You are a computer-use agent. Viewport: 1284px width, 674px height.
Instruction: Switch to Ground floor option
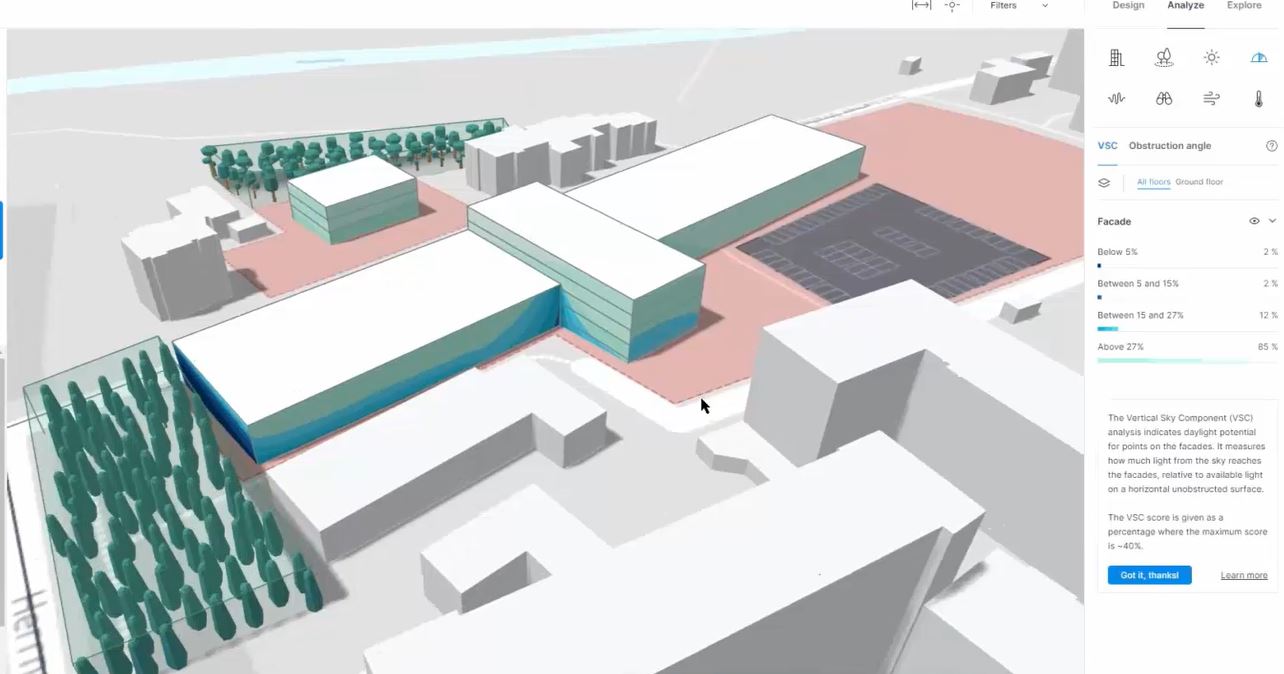click(1199, 182)
